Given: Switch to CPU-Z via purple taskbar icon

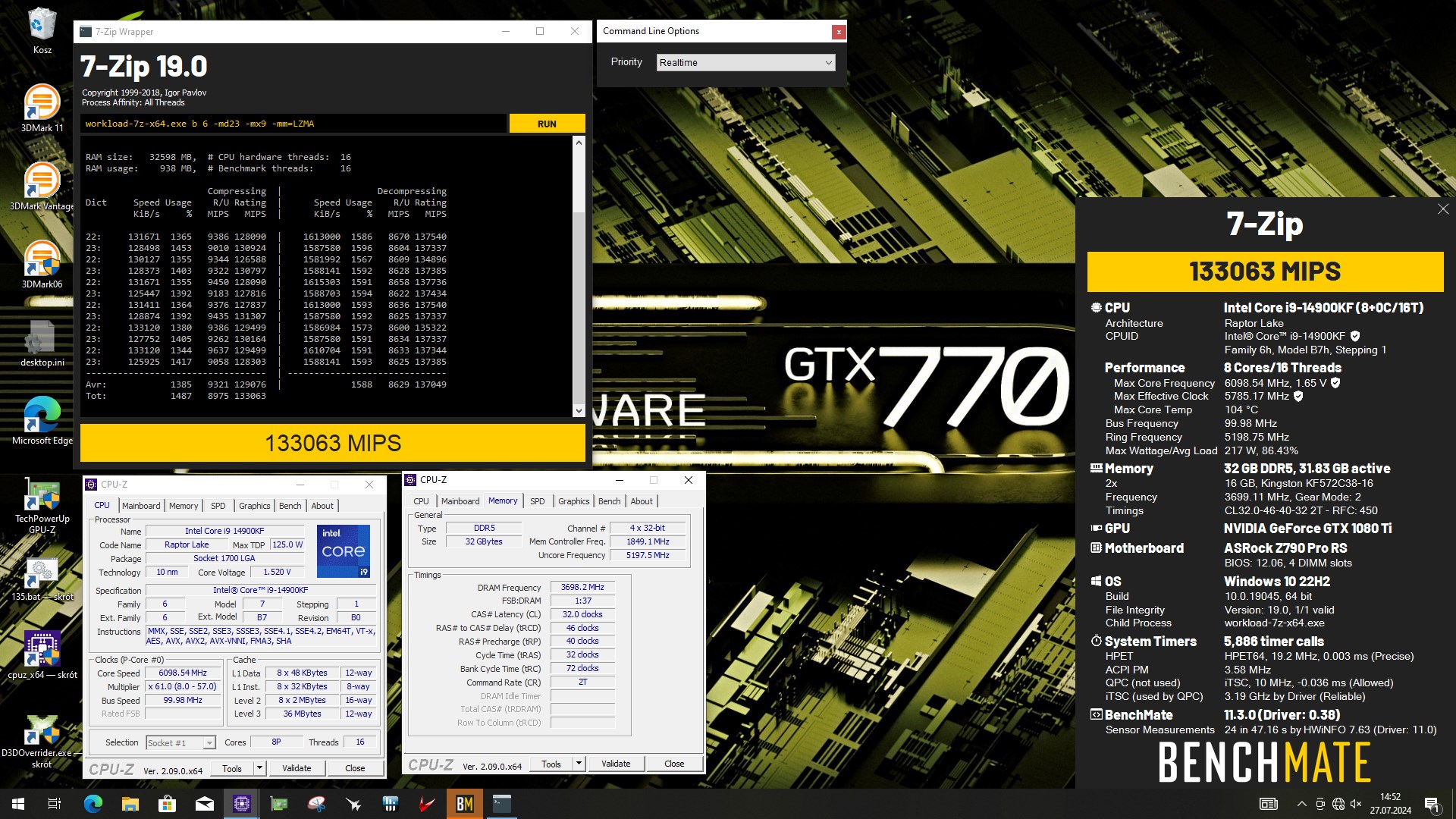Looking at the screenshot, I should click(241, 804).
